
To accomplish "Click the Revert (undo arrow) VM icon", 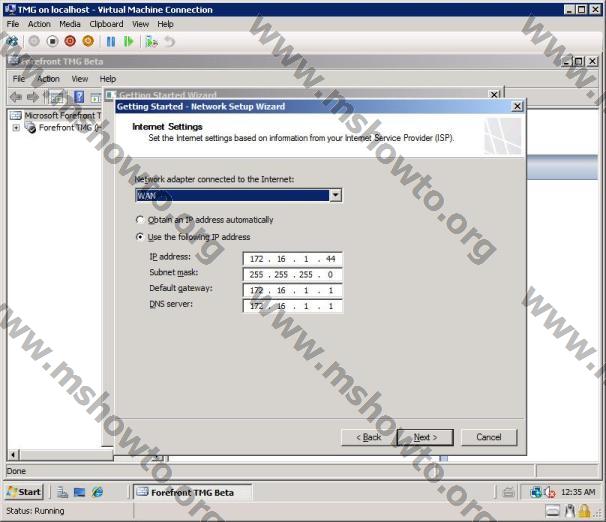I will click(x=170, y=41).
